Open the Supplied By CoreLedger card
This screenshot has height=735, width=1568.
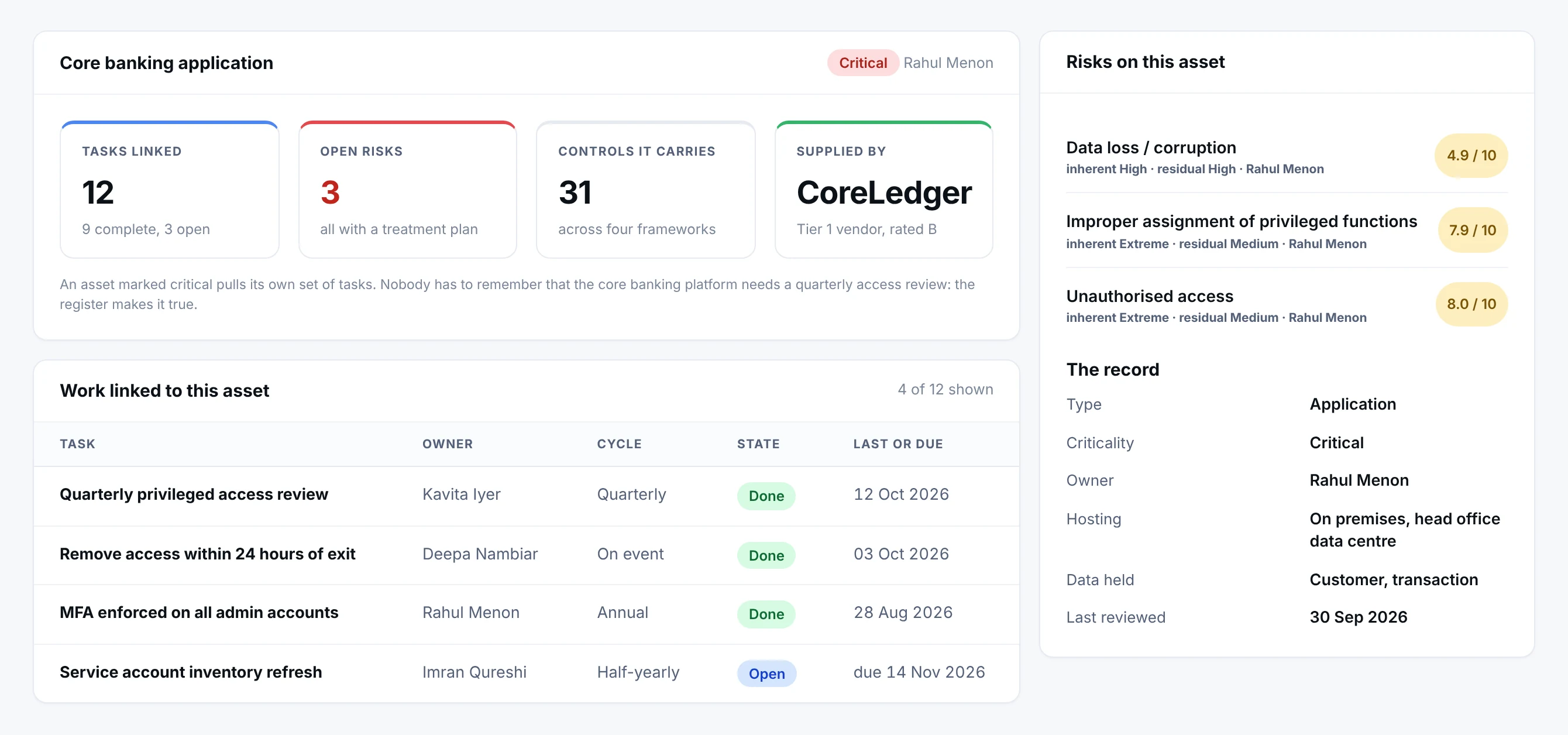(884, 190)
